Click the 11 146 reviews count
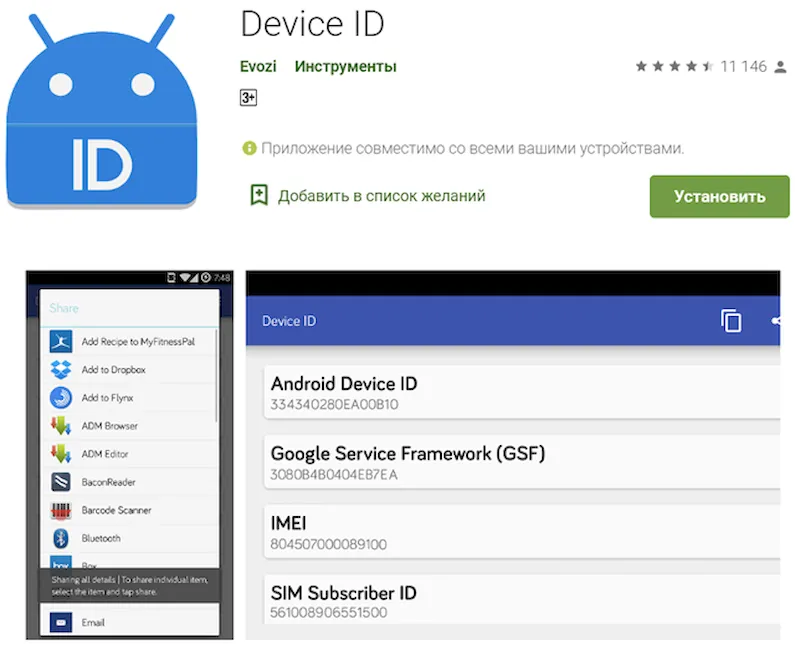Screen dimensions: 795x645 pos(743,66)
